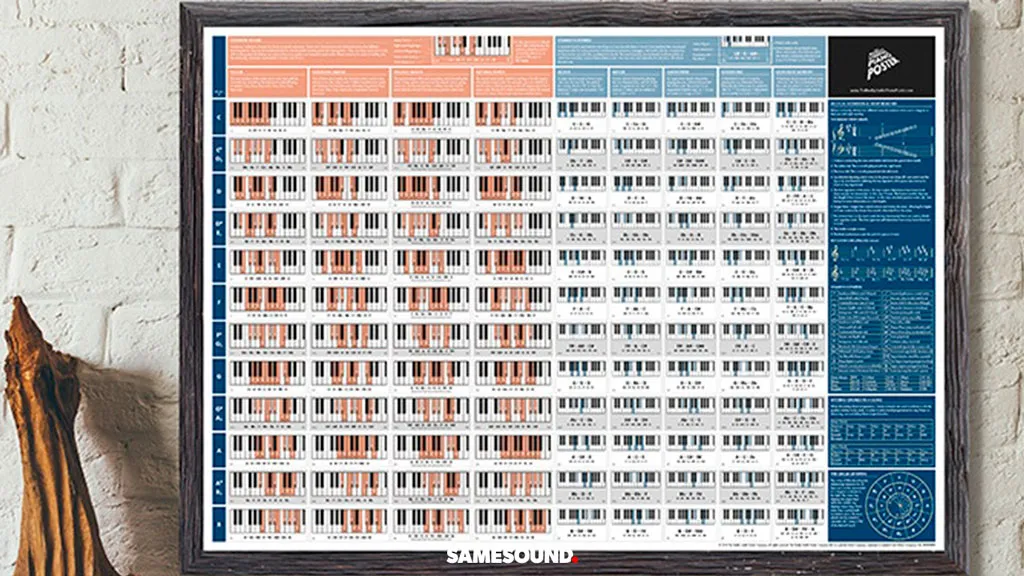
Task: Click the first orange scale keyboard in the C row
Action: tap(268, 114)
